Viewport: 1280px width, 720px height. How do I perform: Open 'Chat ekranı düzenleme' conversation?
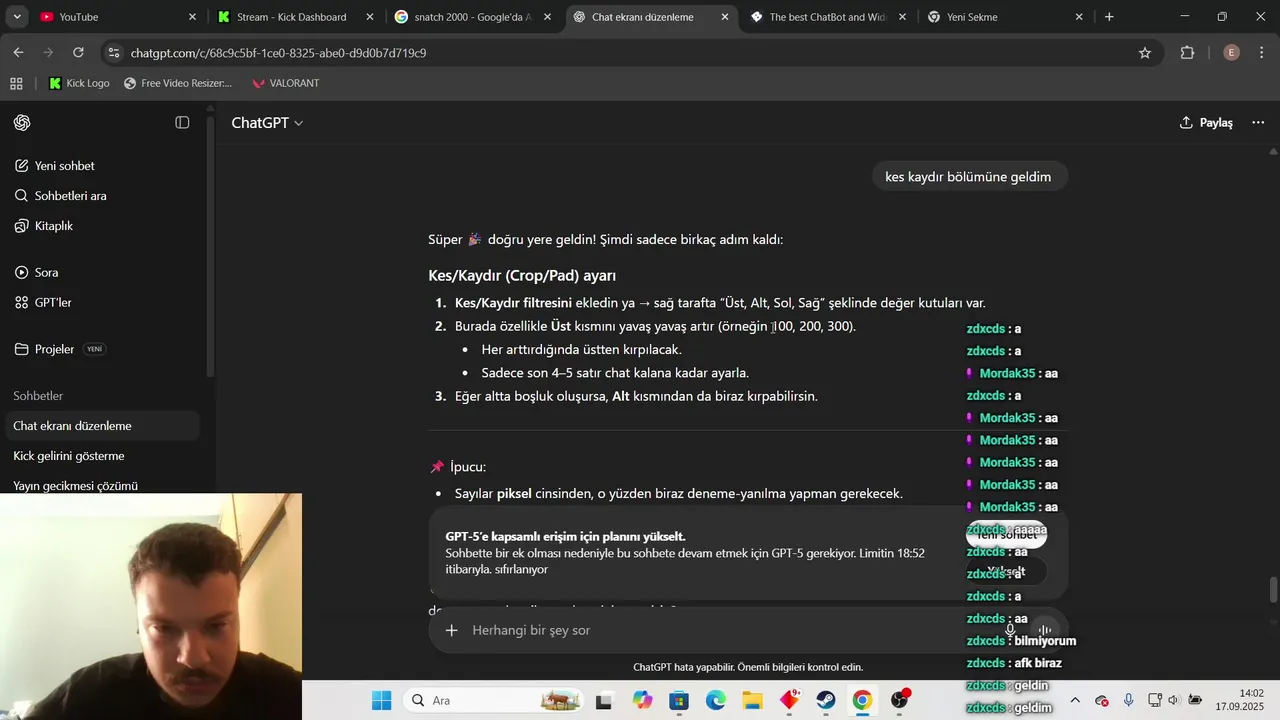coord(100,426)
